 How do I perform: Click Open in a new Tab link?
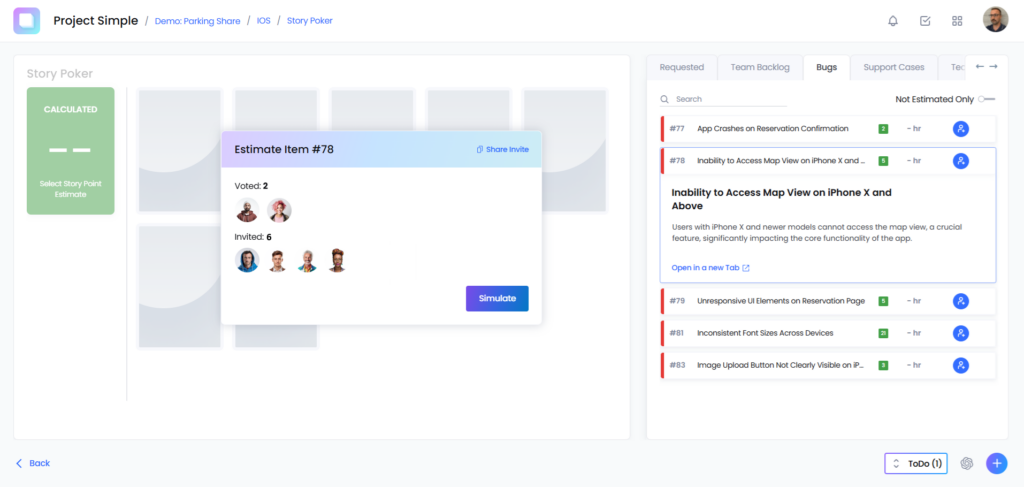click(x=710, y=268)
